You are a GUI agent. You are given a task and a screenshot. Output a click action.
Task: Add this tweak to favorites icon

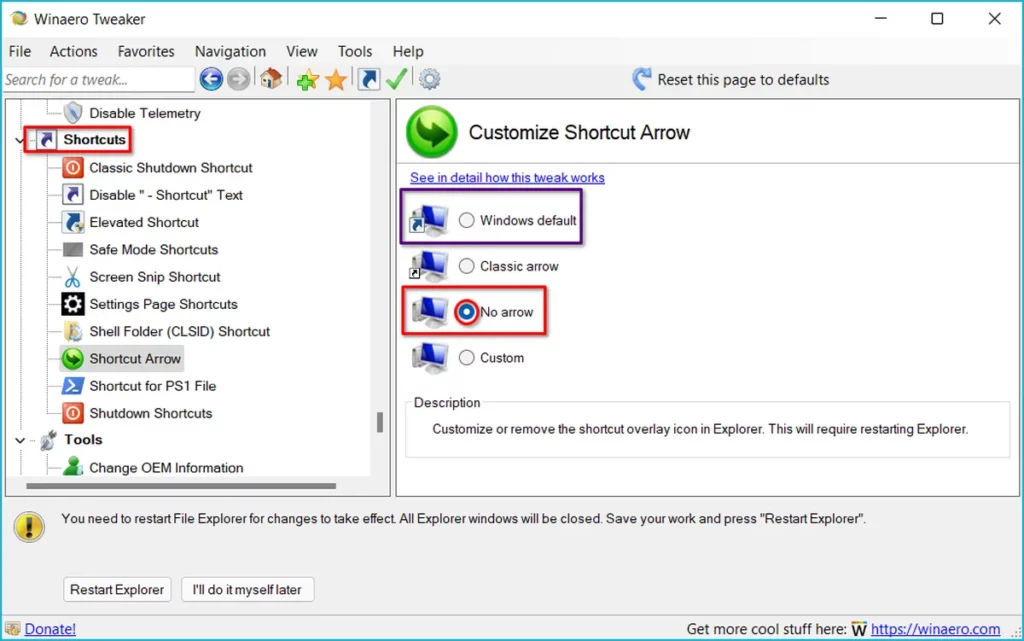(307, 80)
